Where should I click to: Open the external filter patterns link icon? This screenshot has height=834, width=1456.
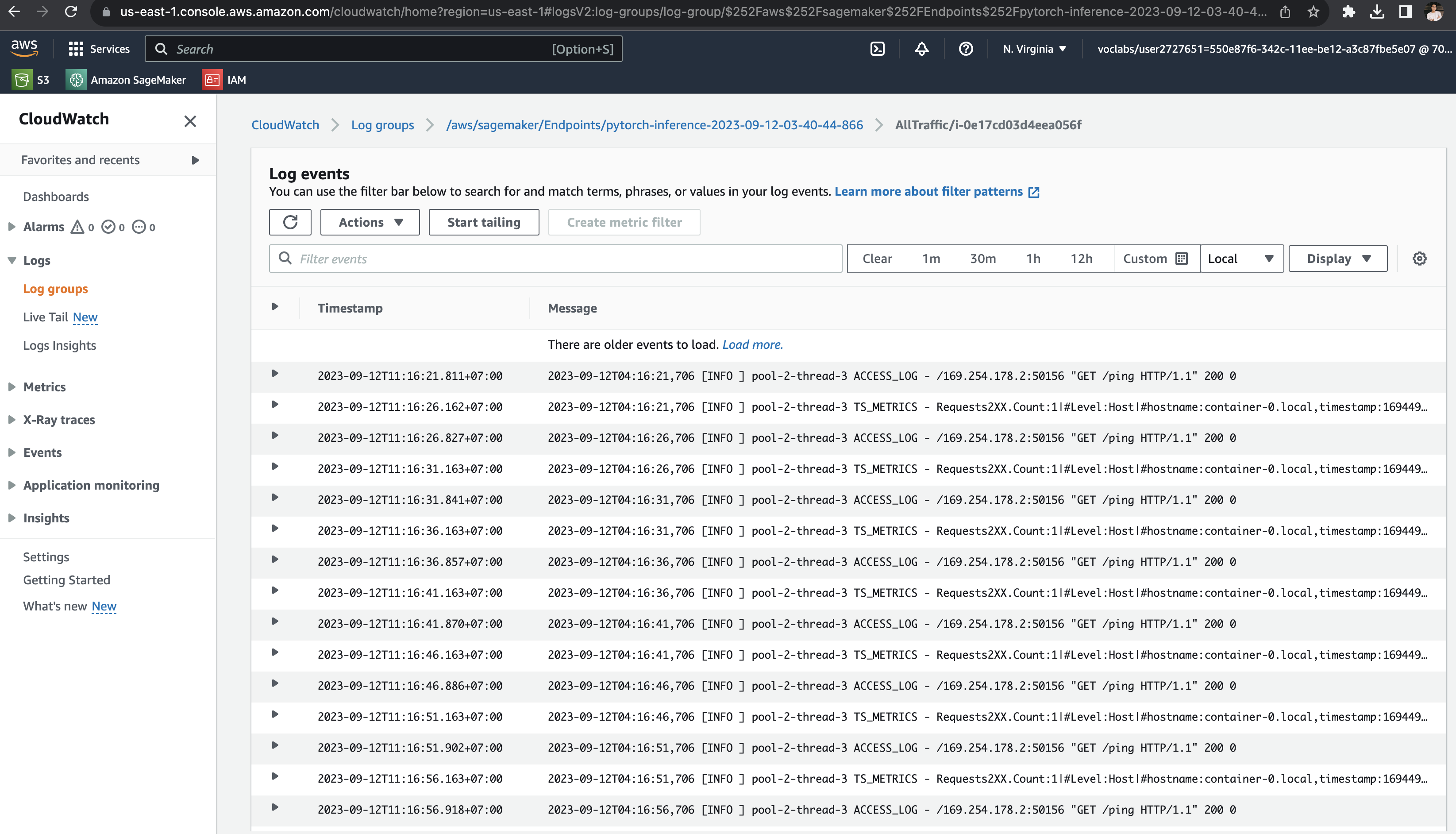[1033, 192]
